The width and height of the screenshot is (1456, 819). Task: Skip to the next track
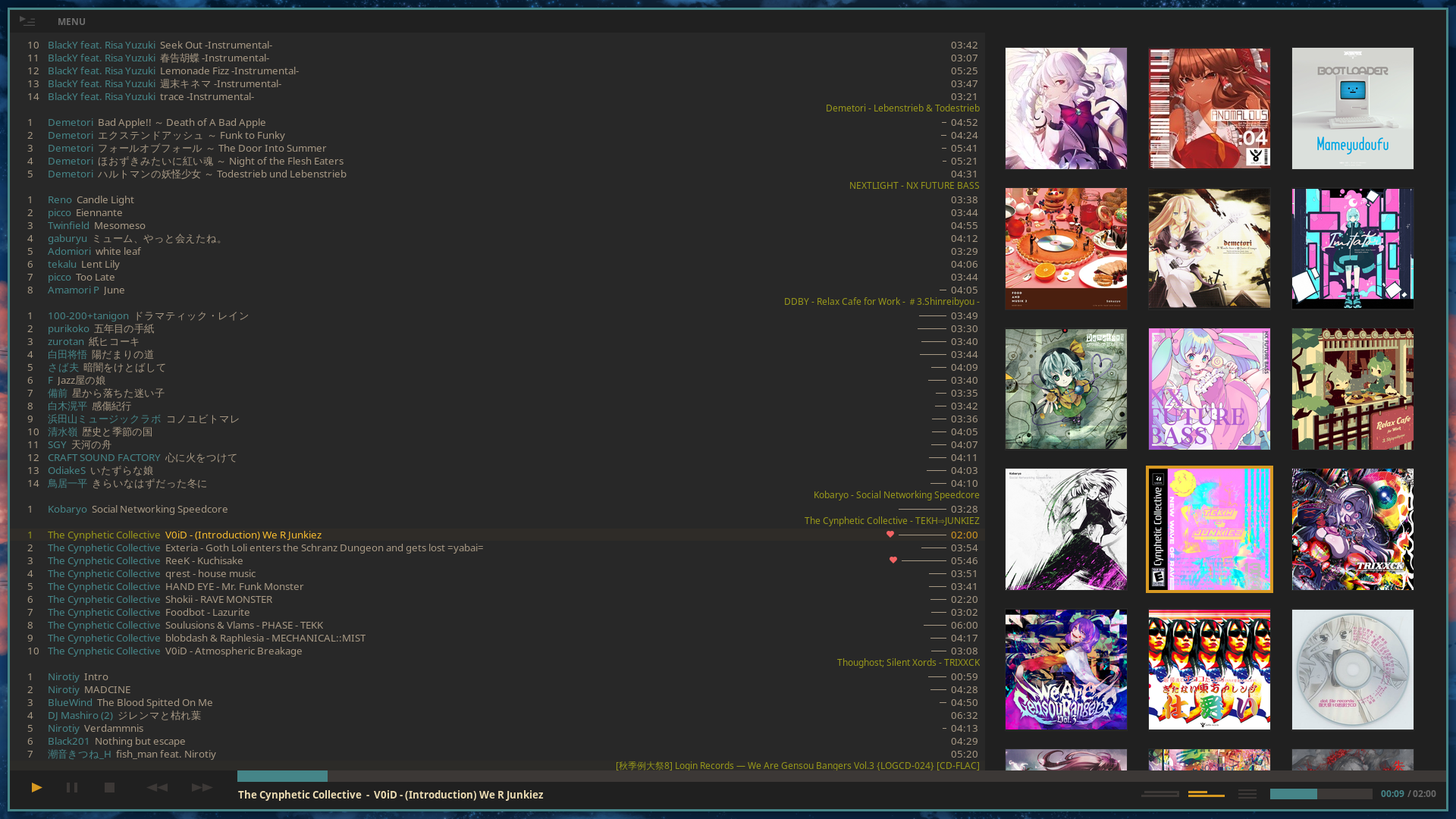(201, 787)
